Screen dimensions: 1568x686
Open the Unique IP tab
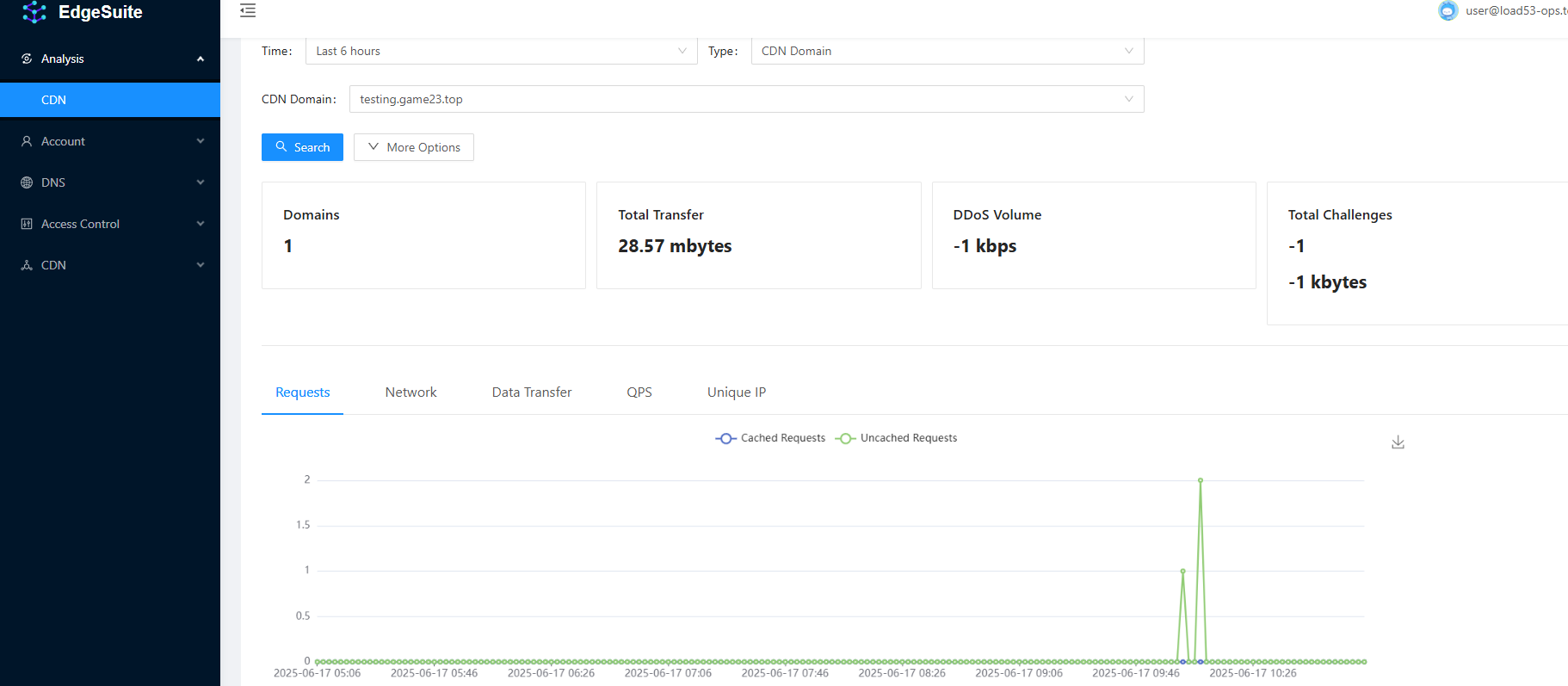[x=736, y=392]
